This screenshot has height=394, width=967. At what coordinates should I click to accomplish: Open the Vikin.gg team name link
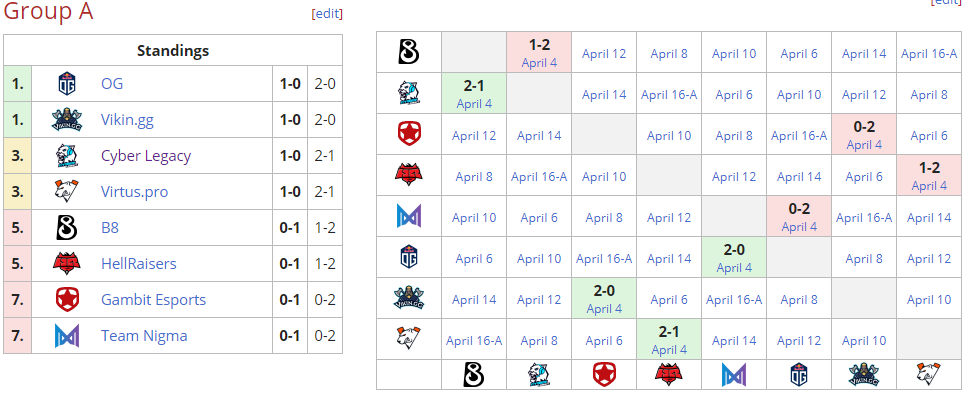128,120
